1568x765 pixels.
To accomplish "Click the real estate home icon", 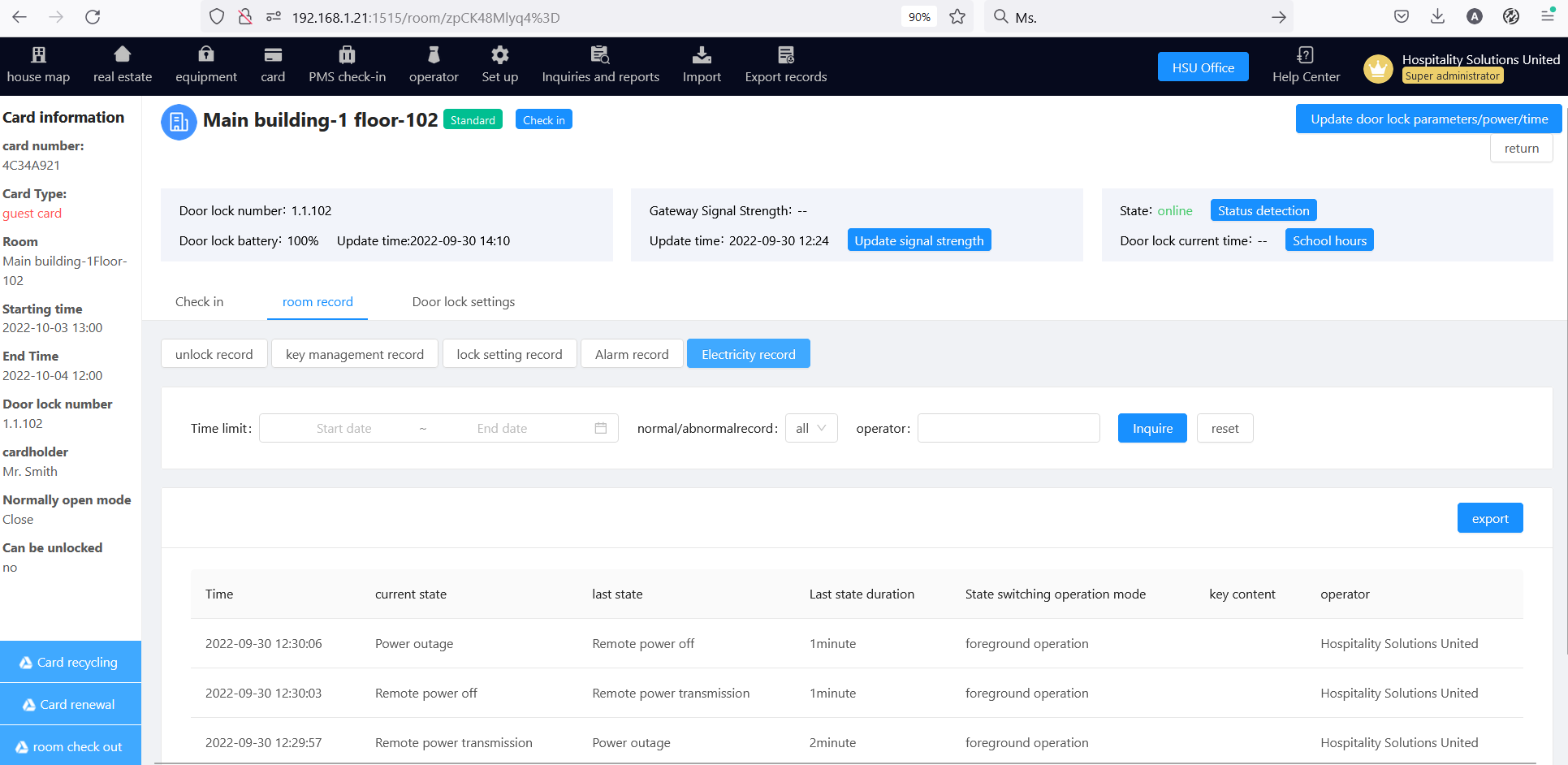I will (x=123, y=54).
